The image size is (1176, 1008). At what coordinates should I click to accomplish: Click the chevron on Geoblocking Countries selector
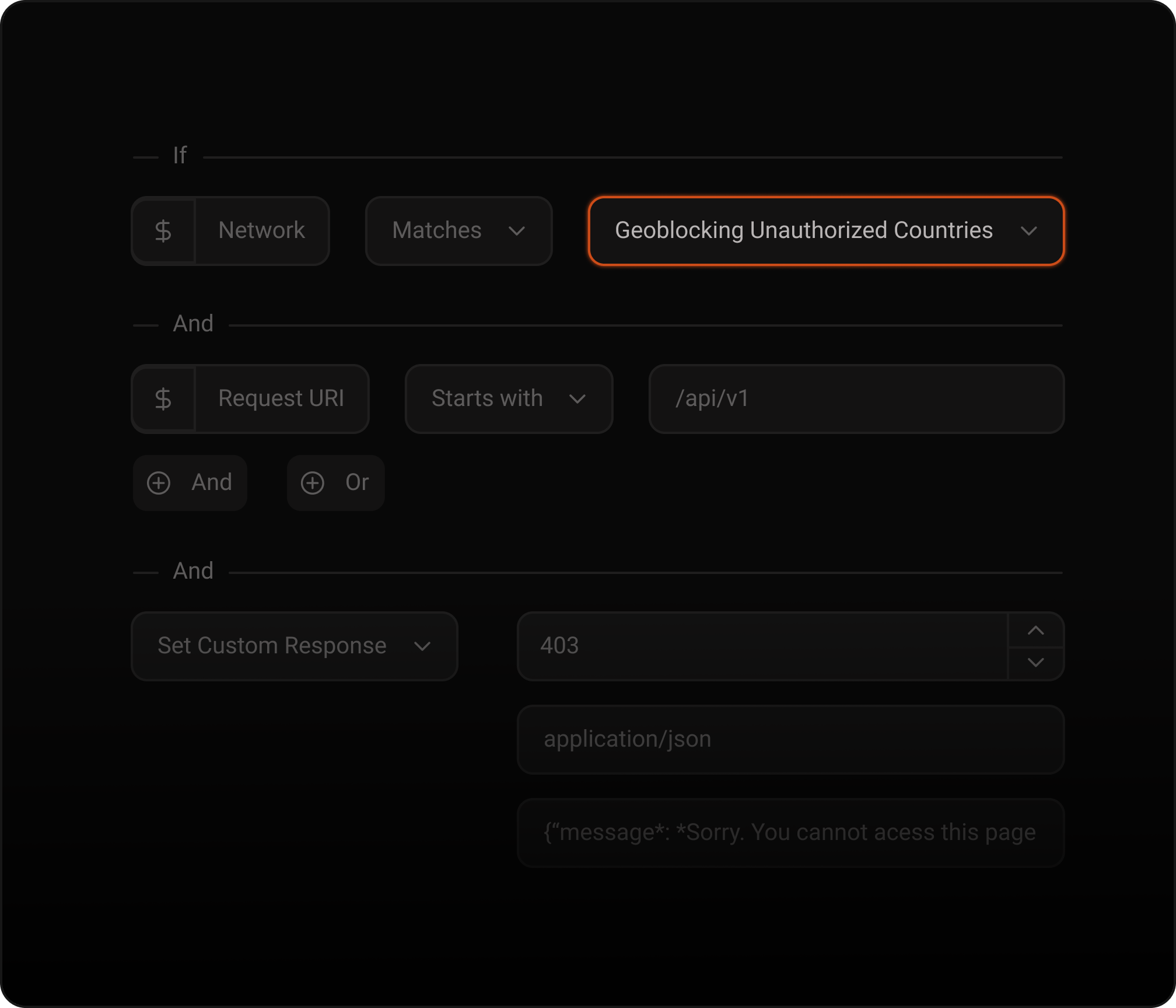pos(1030,231)
